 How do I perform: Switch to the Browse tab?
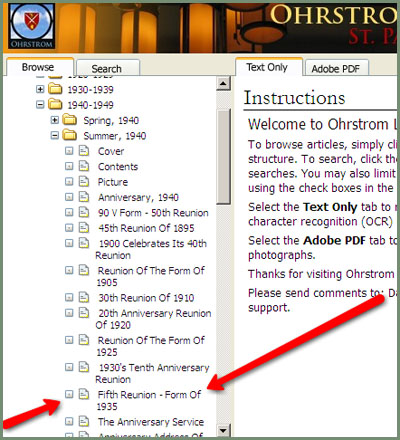(40, 67)
